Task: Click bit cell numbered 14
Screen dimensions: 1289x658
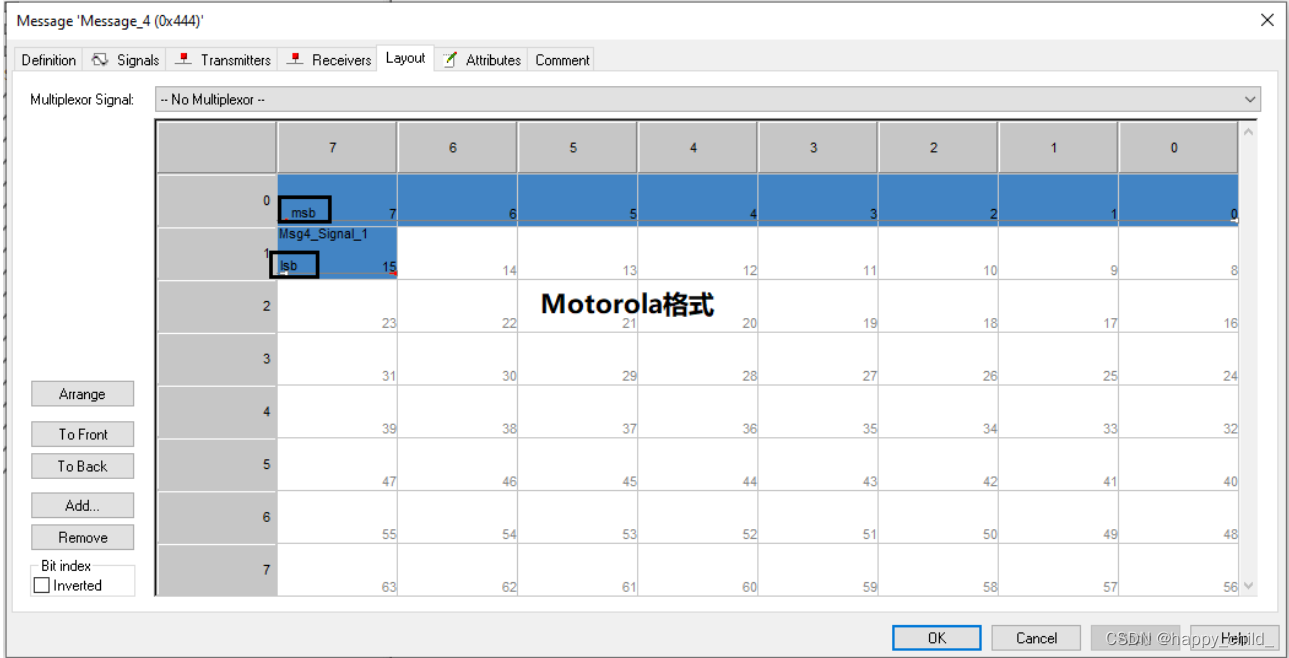Action: tap(457, 253)
